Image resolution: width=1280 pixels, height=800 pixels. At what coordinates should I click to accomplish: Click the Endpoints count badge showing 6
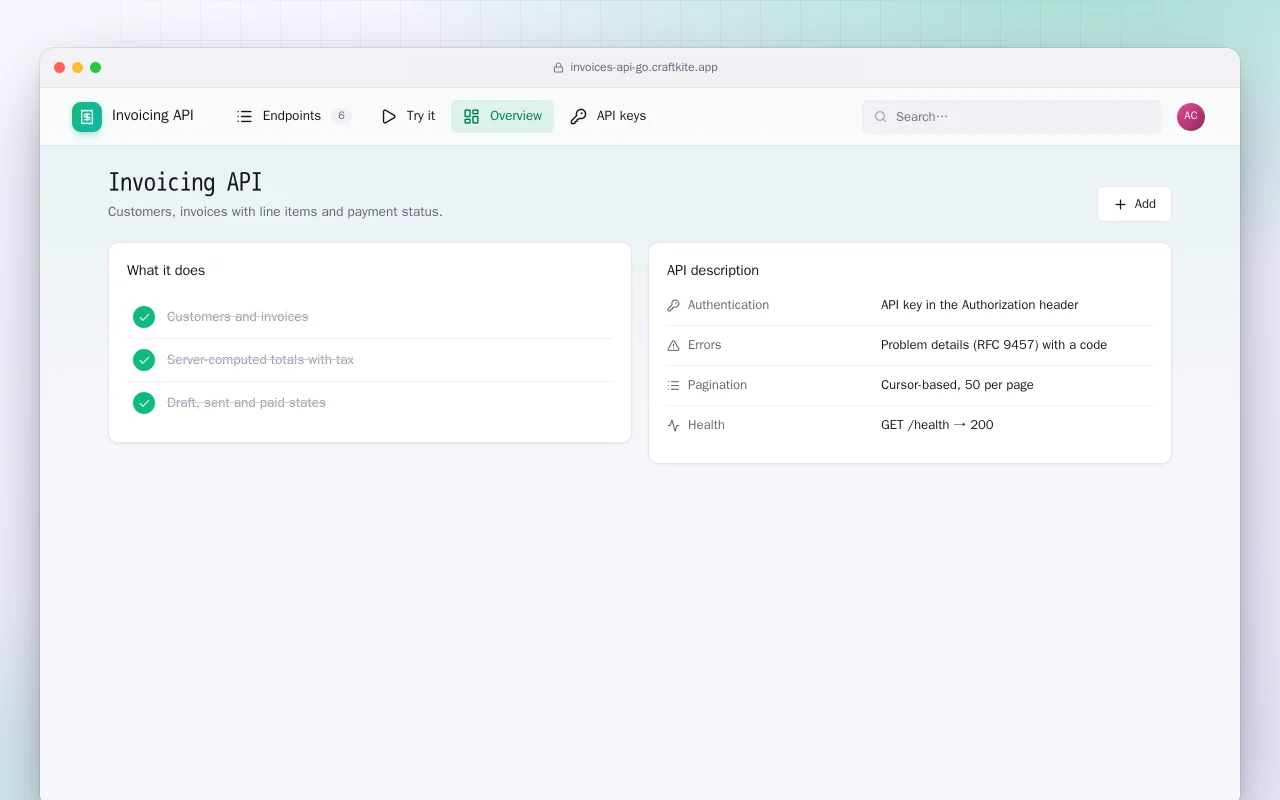[342, 116]
